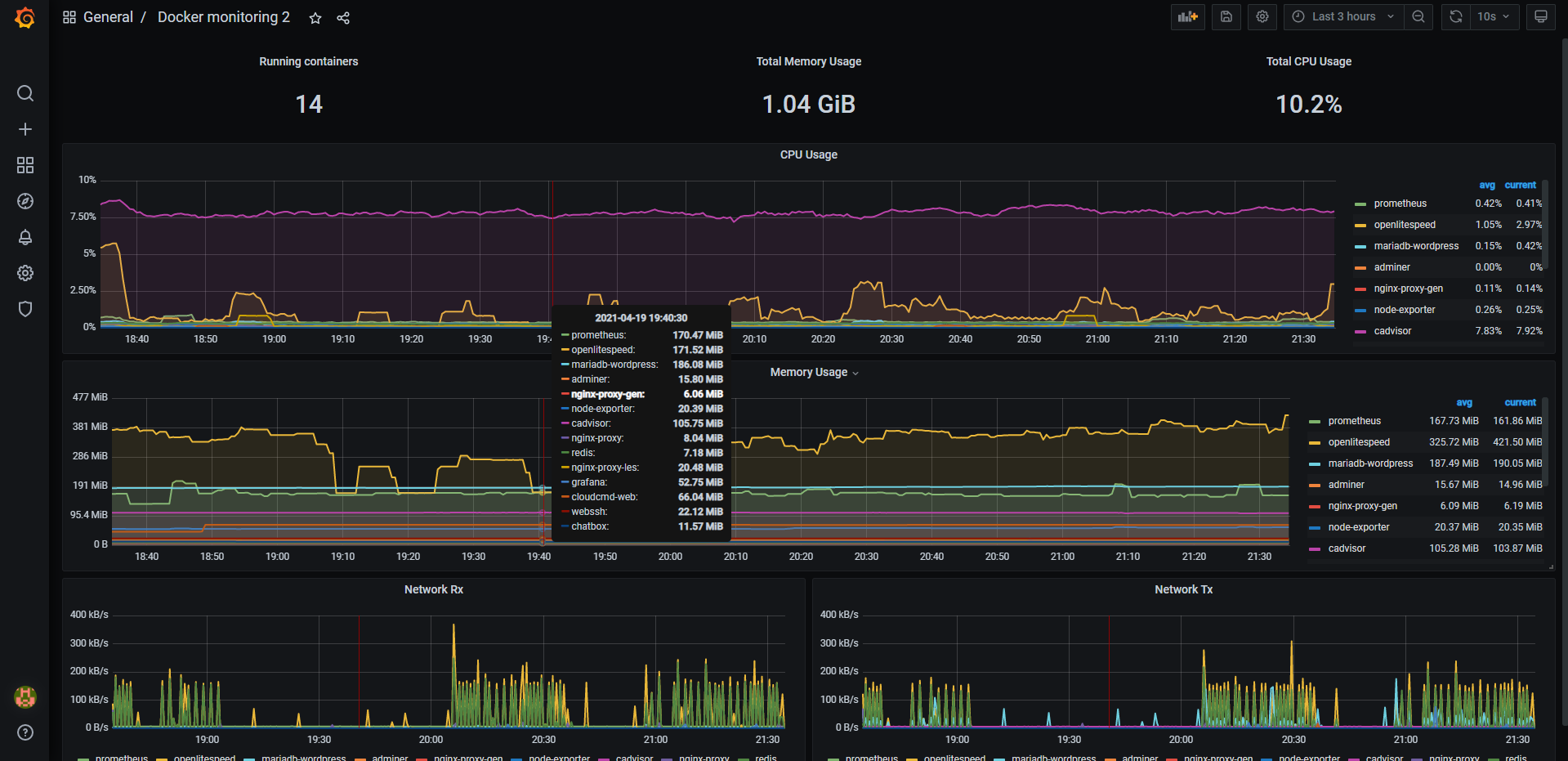The height and width of the screenshot is (761, 1568).
Task: Open Alerting via the bell icon
Action: click(25, 237)
